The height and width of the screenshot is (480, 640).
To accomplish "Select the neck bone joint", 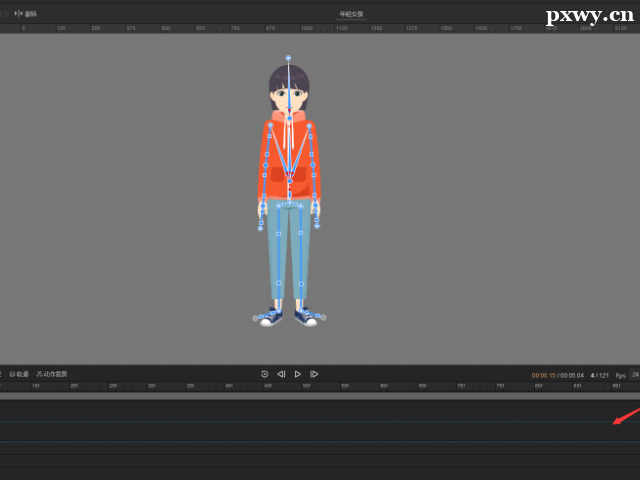I will (289, 119).
